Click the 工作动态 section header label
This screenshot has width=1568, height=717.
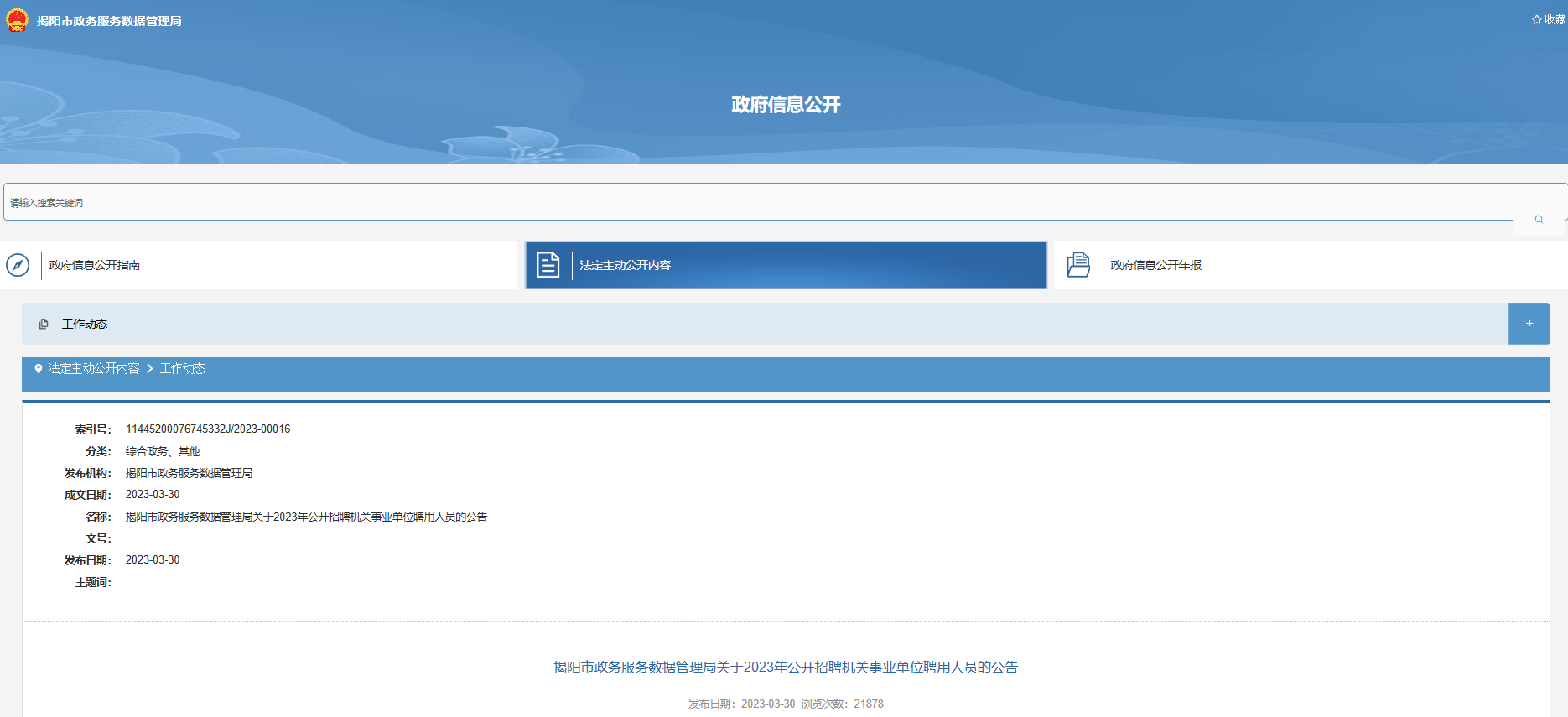(x=85, y=324)
